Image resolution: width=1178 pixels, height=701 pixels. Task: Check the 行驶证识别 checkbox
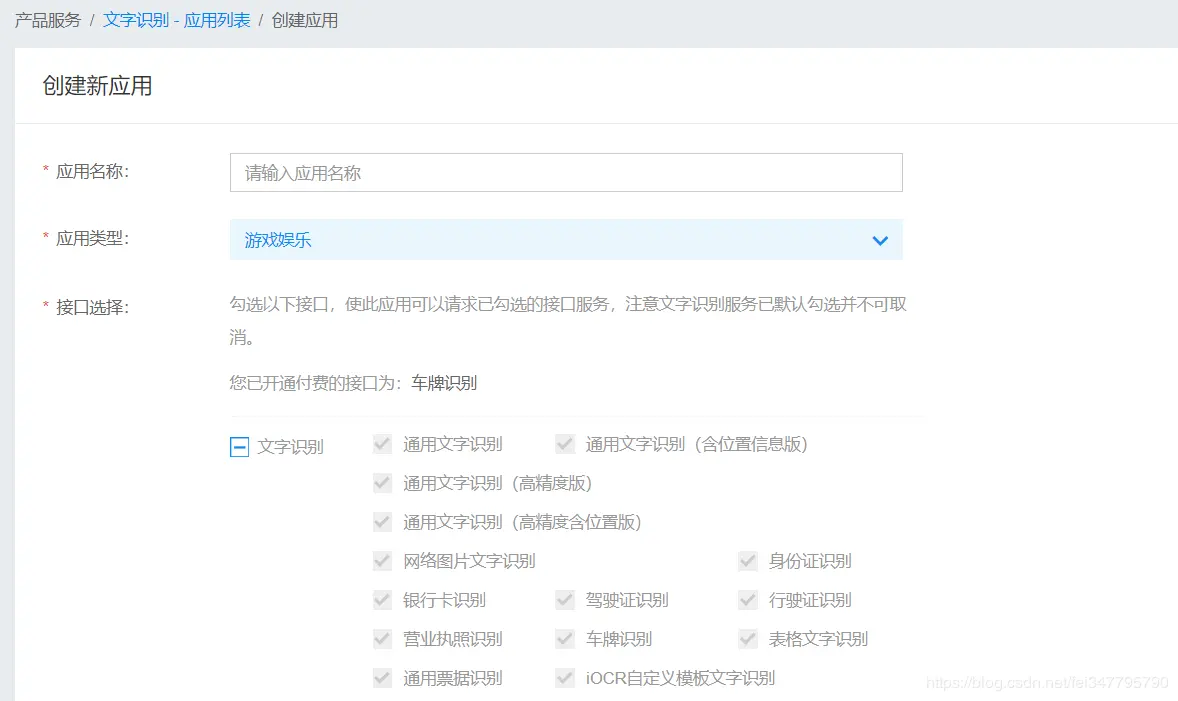747,600
